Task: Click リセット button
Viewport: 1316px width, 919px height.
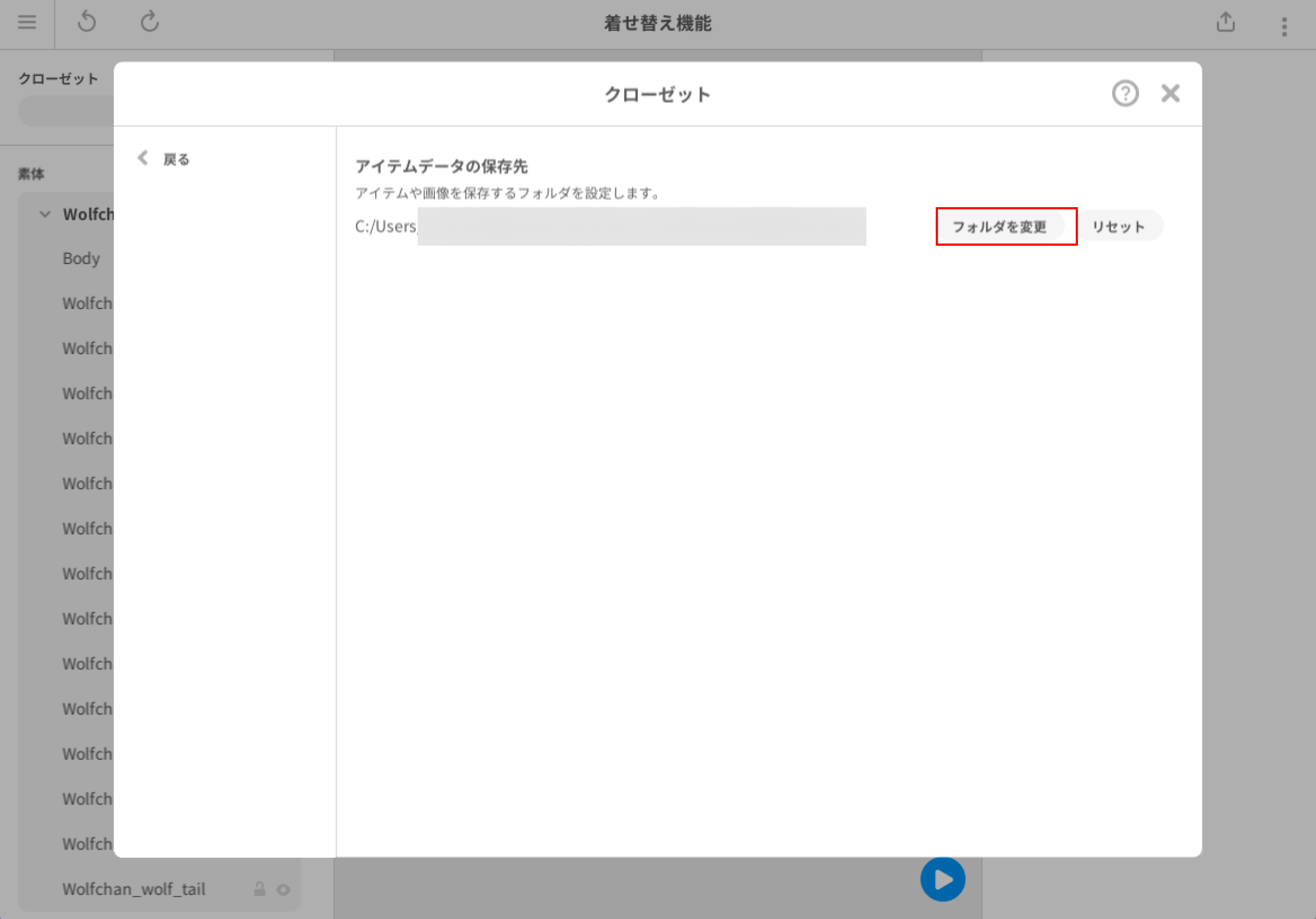Action: click(x=1119, y=226)
